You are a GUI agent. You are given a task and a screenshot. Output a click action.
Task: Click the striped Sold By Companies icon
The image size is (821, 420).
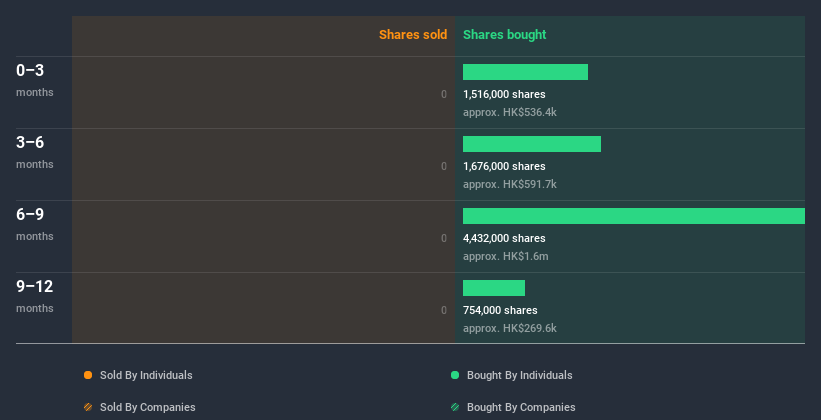pos(88,407)
